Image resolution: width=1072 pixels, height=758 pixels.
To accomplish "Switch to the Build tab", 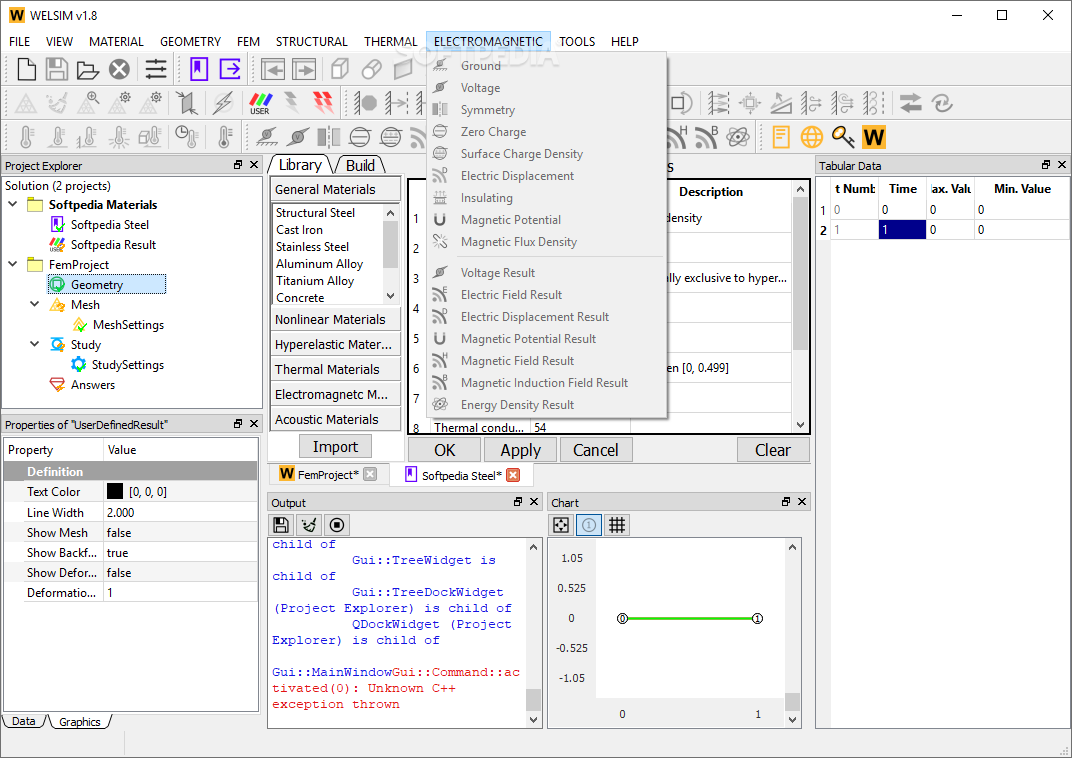I will [x=360, y=165].
